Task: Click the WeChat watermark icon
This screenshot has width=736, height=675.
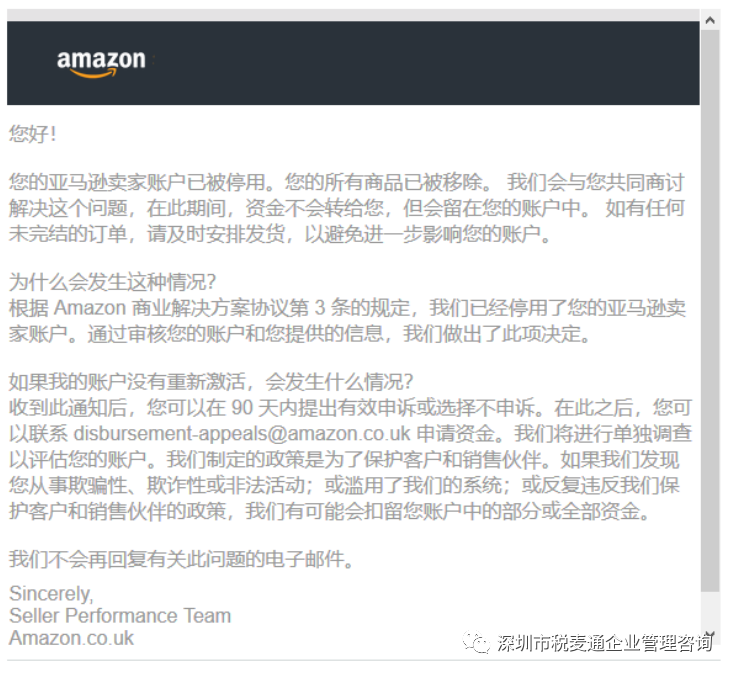Action: [476, 642]
